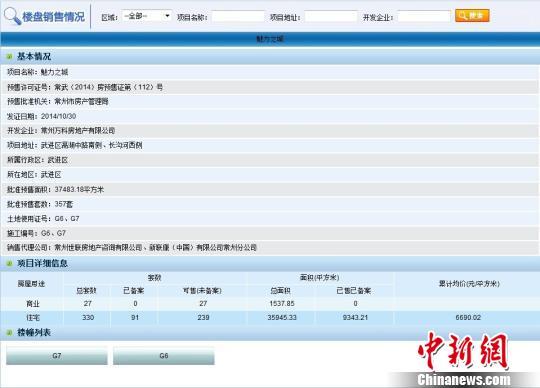Click the 销售代理公司 row
Image resolution: width=540 pixels, height=388 pixels.
[x=270, y=248]
